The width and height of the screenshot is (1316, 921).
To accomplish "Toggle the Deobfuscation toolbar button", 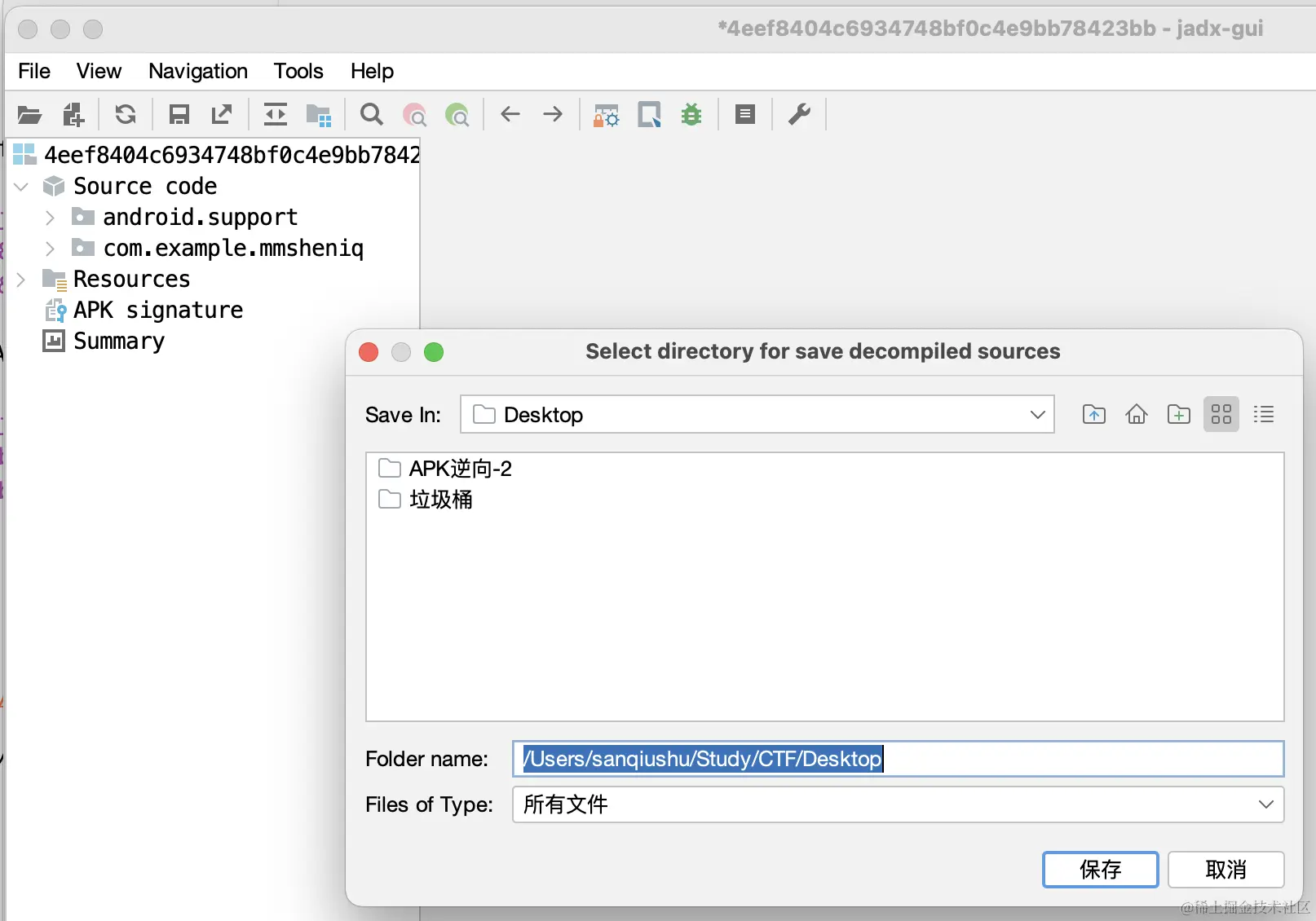I will point(607,115).
